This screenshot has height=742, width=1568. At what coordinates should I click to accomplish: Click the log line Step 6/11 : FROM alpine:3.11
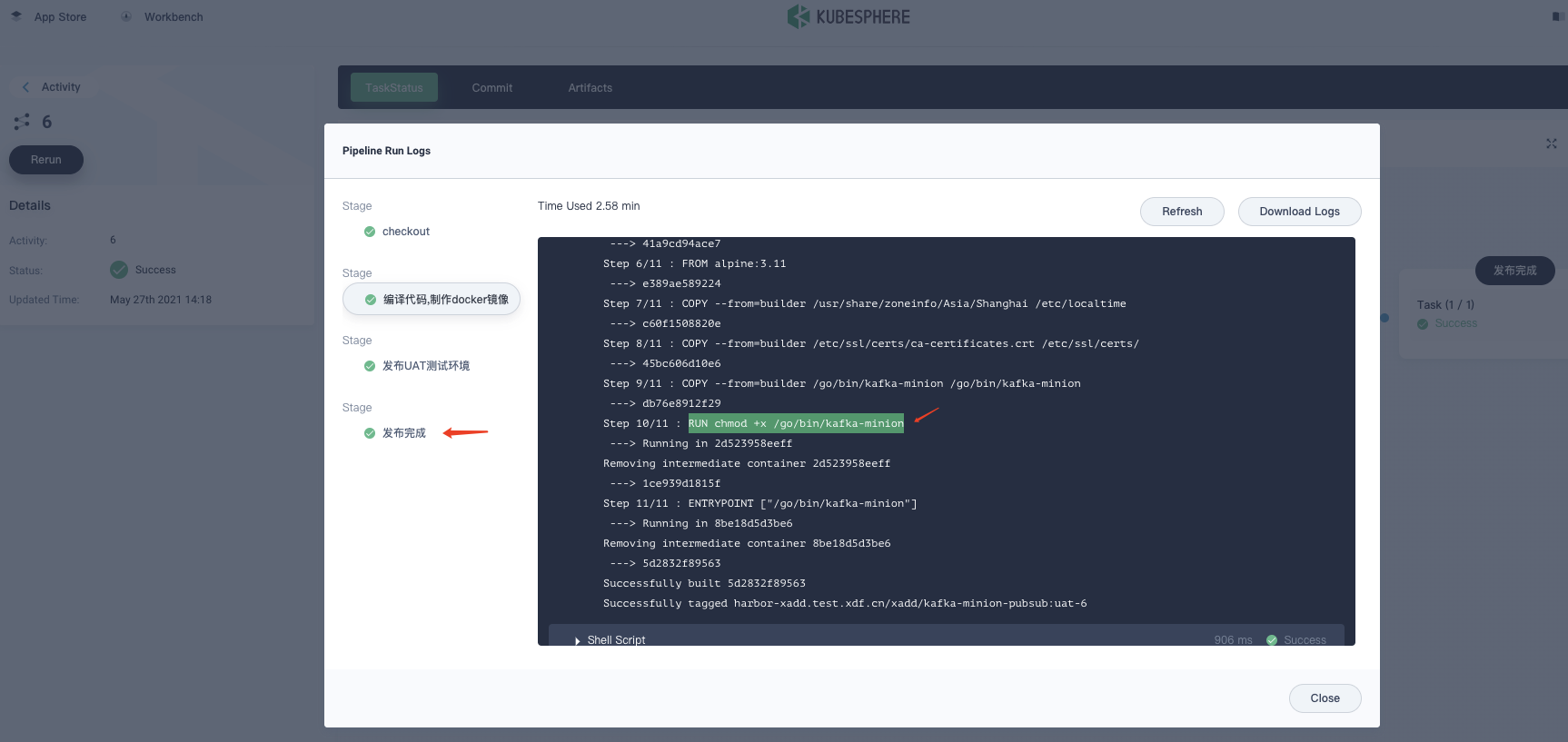click(694, 263)
